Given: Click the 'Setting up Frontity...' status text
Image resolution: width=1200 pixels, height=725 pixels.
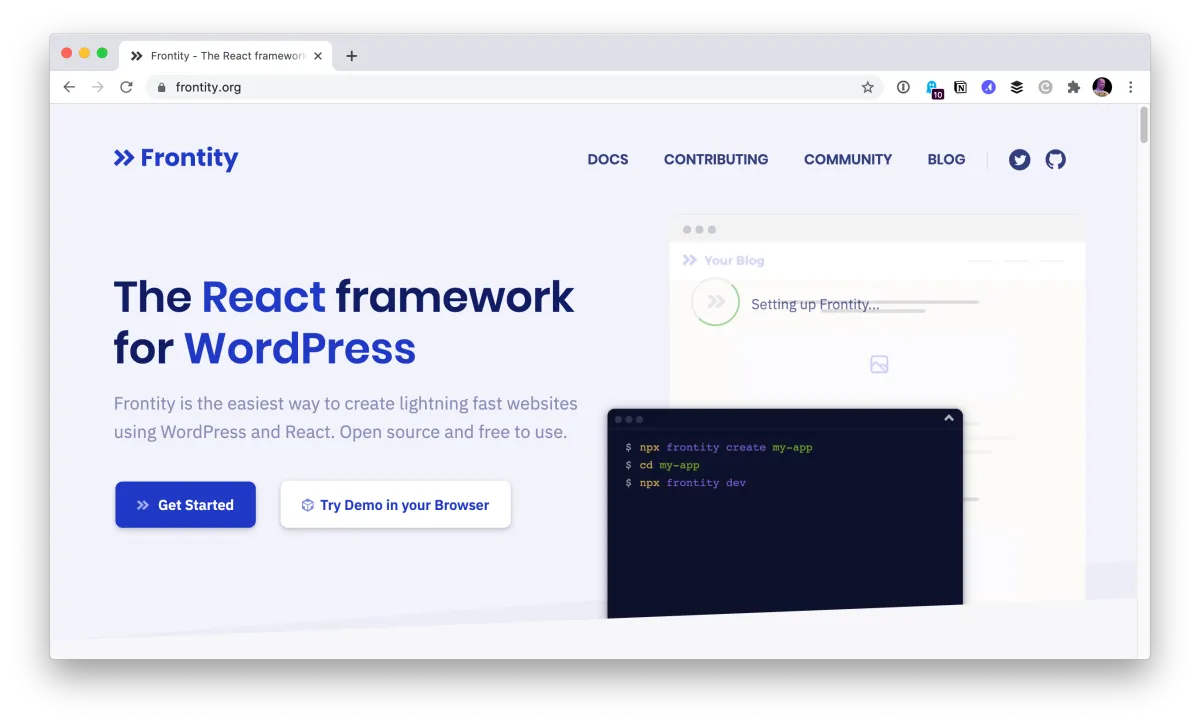Looking at the screenshot, I should tap(815, 304).
